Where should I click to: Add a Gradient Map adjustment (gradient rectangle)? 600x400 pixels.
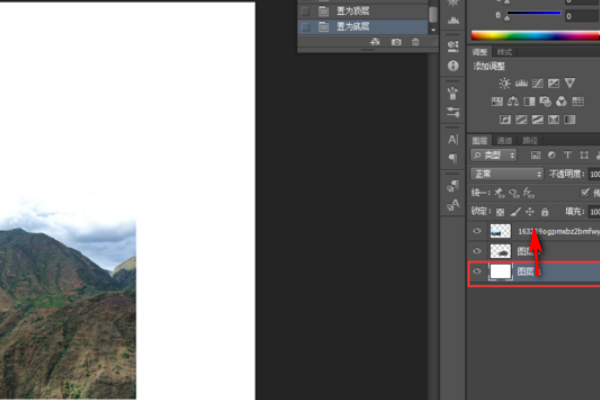[x=570, y=120]
